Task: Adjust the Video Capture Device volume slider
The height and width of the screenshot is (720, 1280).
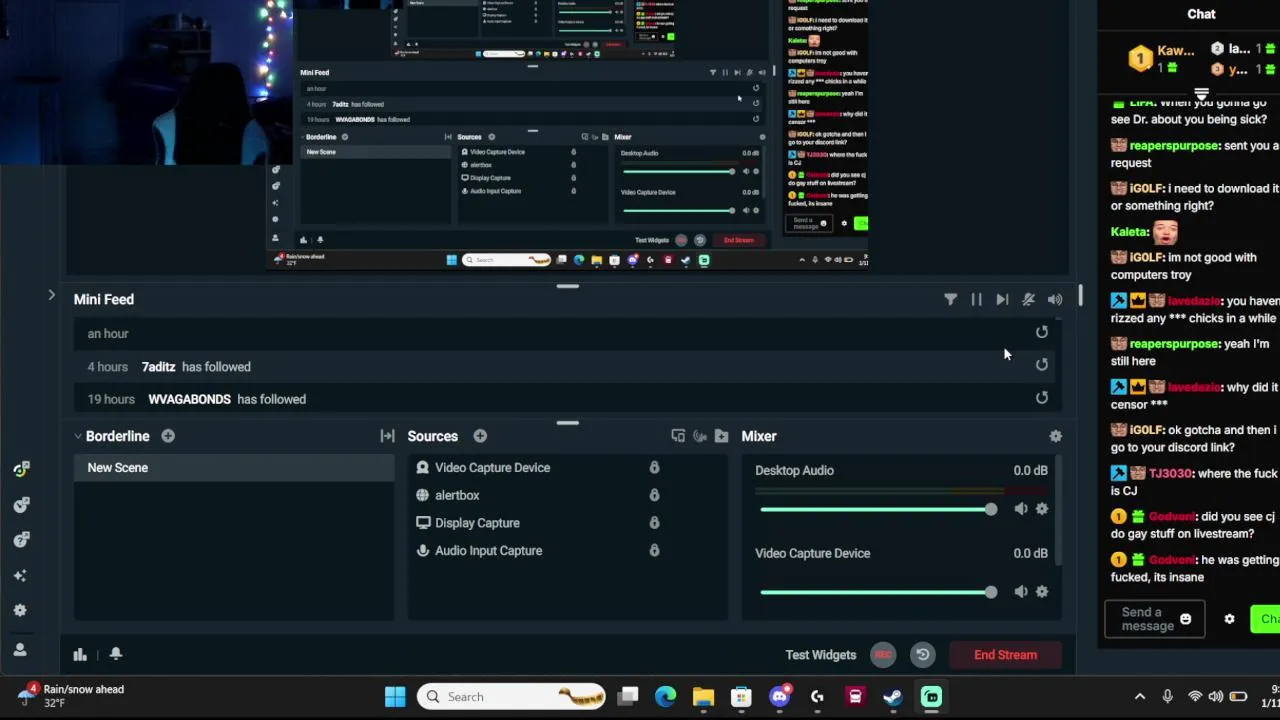Action: 878,592
